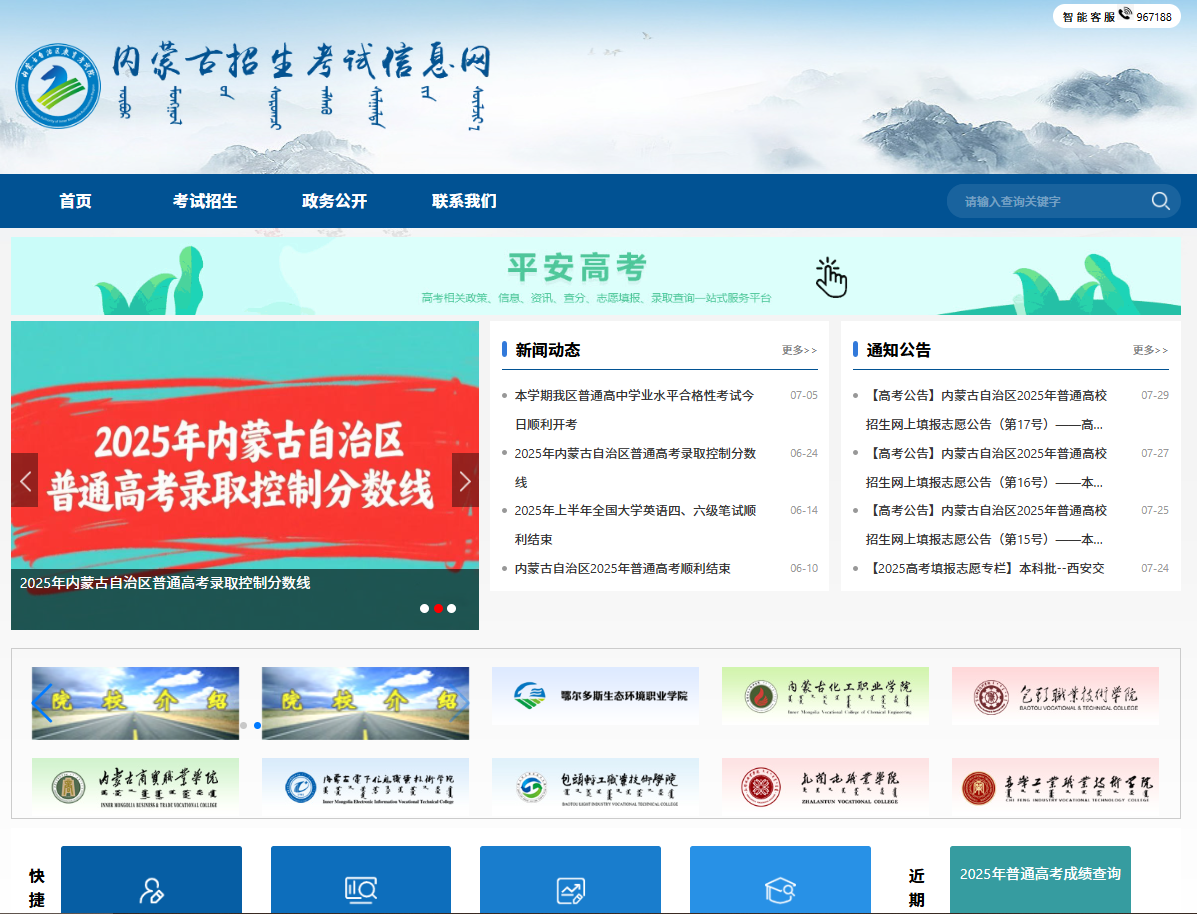Click the graduation cap quick-link icon

pos(780,889)
